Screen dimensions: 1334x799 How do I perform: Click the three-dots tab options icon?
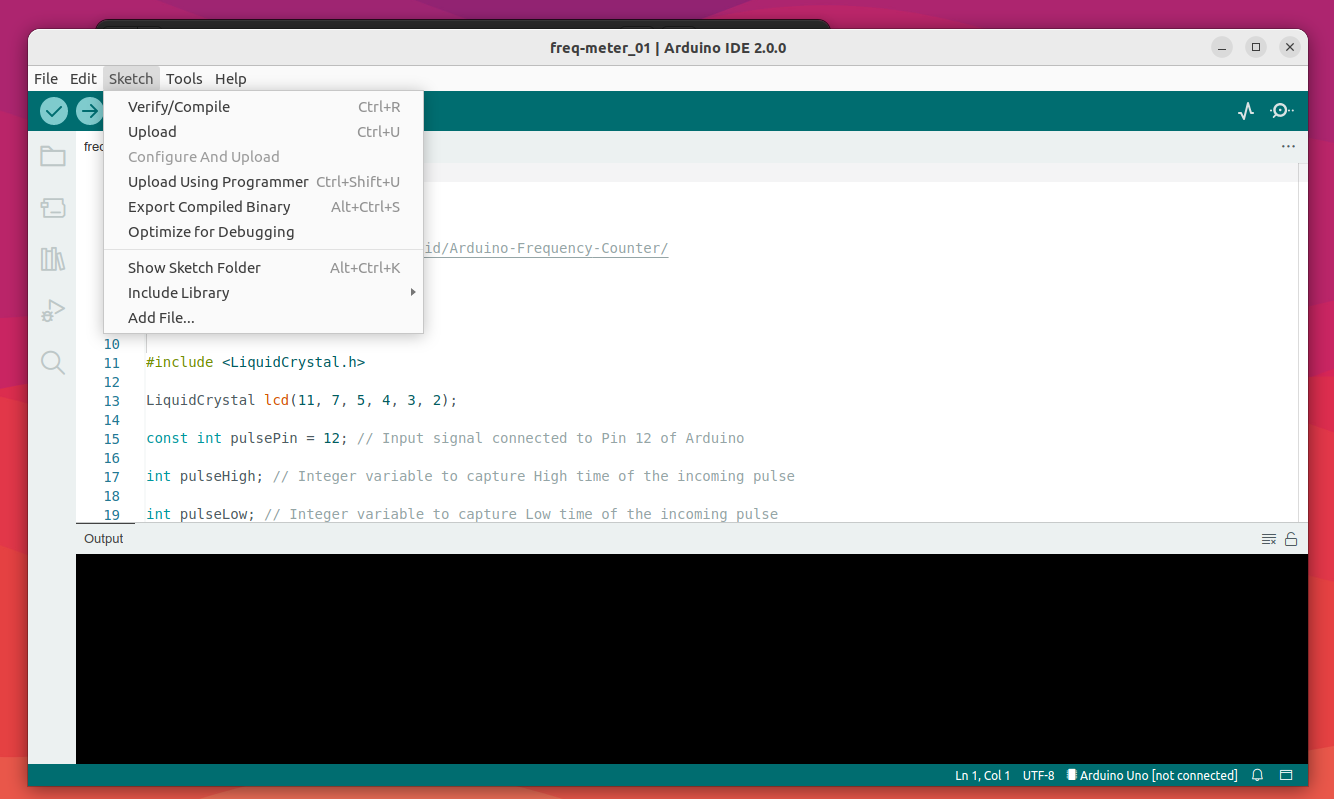point(1288,146)
